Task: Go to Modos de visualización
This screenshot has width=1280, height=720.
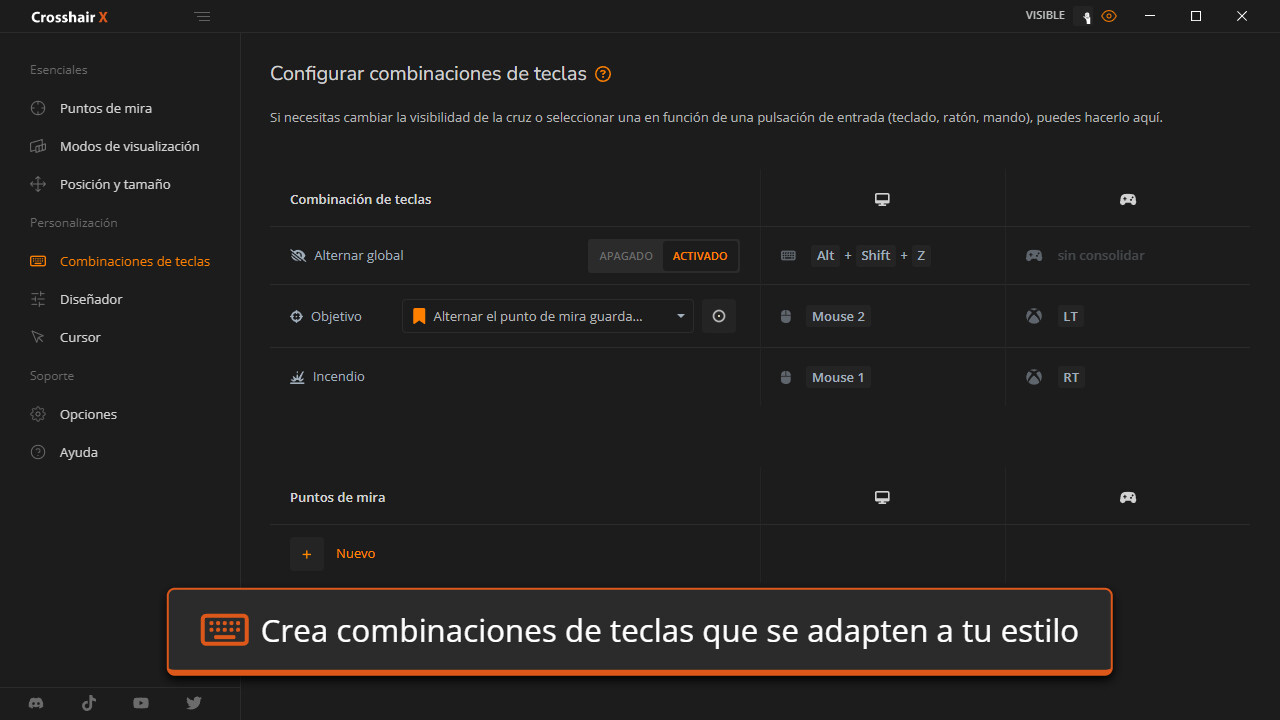Action: [129, 146]
